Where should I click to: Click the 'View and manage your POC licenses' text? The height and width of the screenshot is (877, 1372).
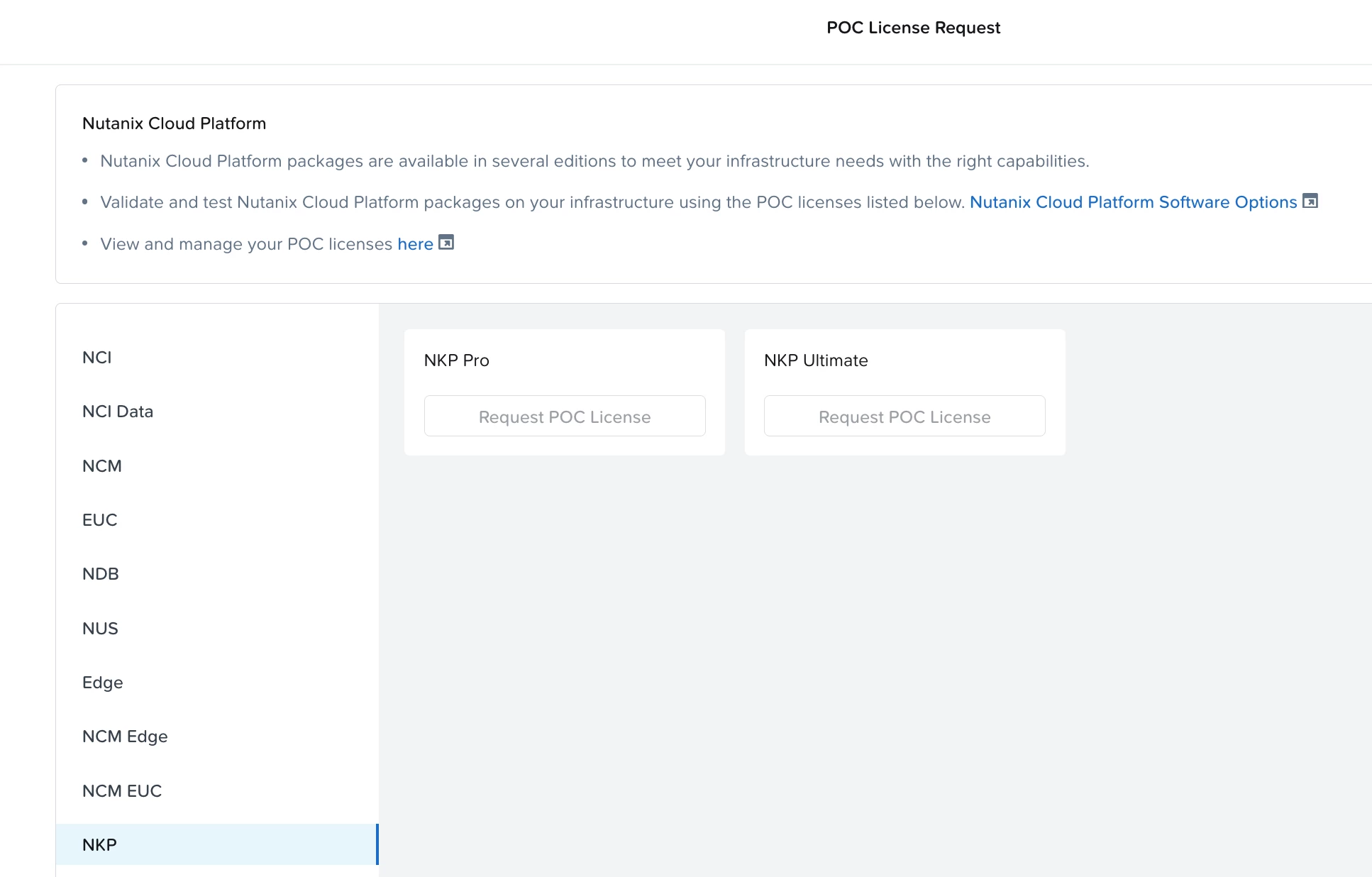point(246,244)
